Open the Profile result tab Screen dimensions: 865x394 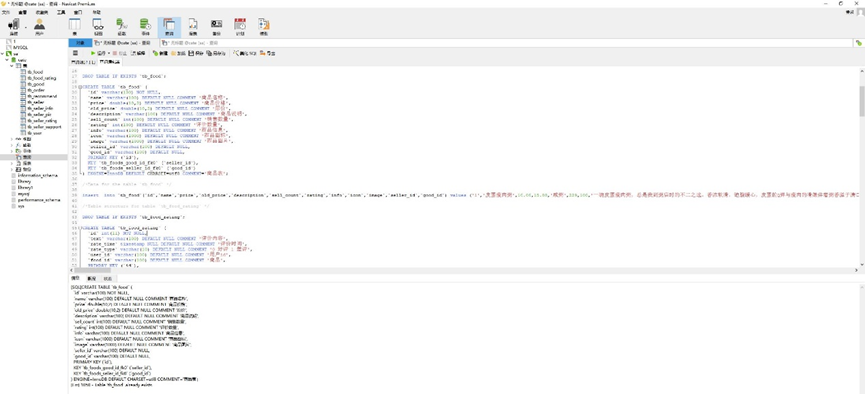92,279
